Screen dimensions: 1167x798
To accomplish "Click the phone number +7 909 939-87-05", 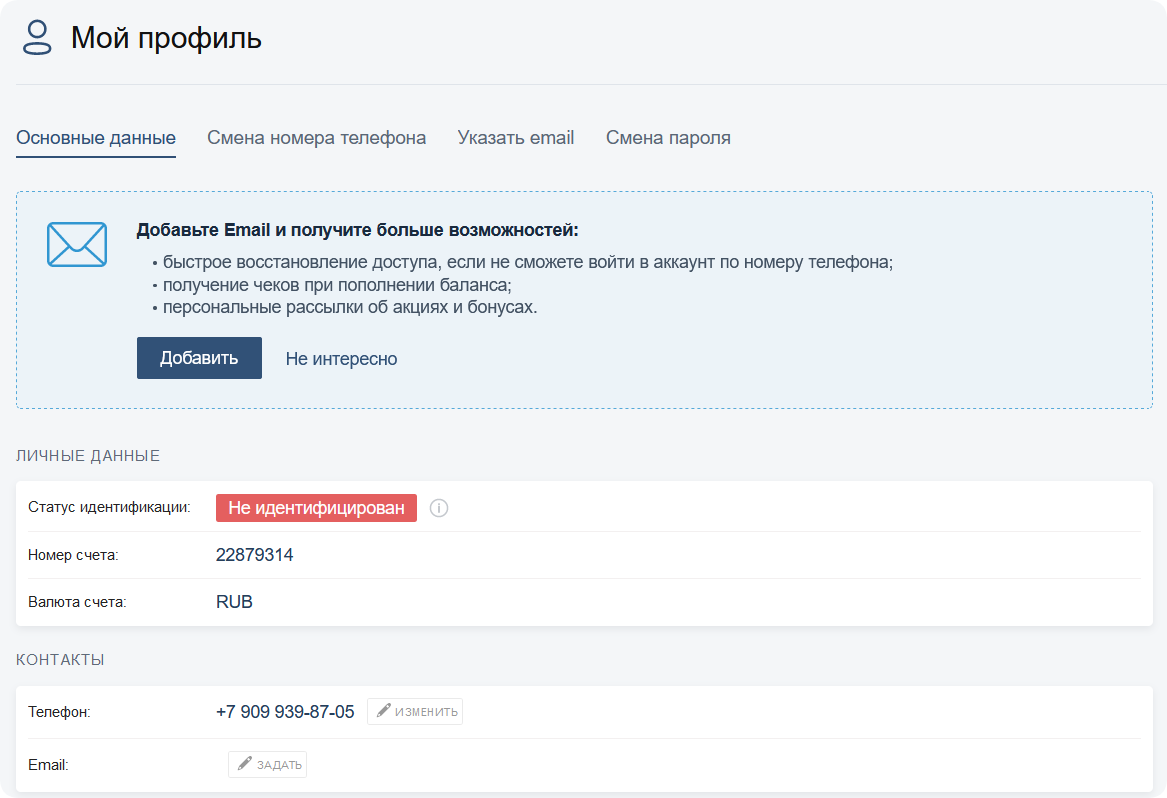I will pyautogui.click(x=285, y=712).
